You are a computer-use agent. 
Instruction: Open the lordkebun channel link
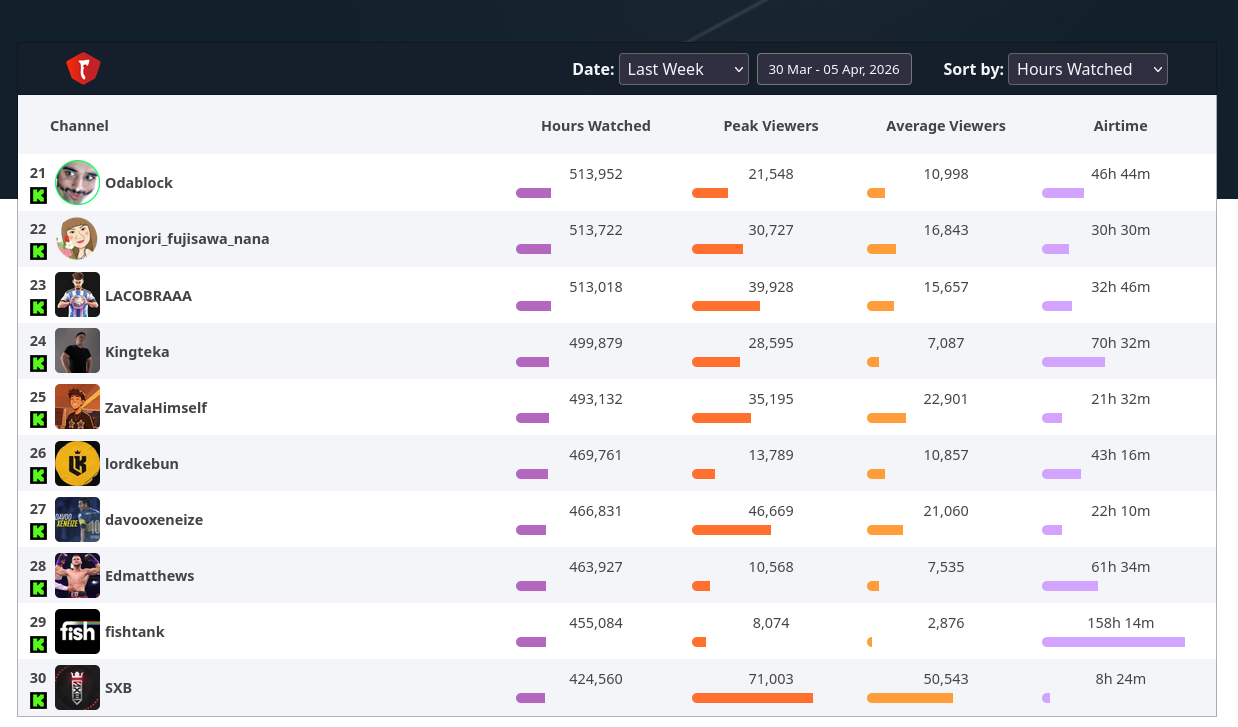142,463
